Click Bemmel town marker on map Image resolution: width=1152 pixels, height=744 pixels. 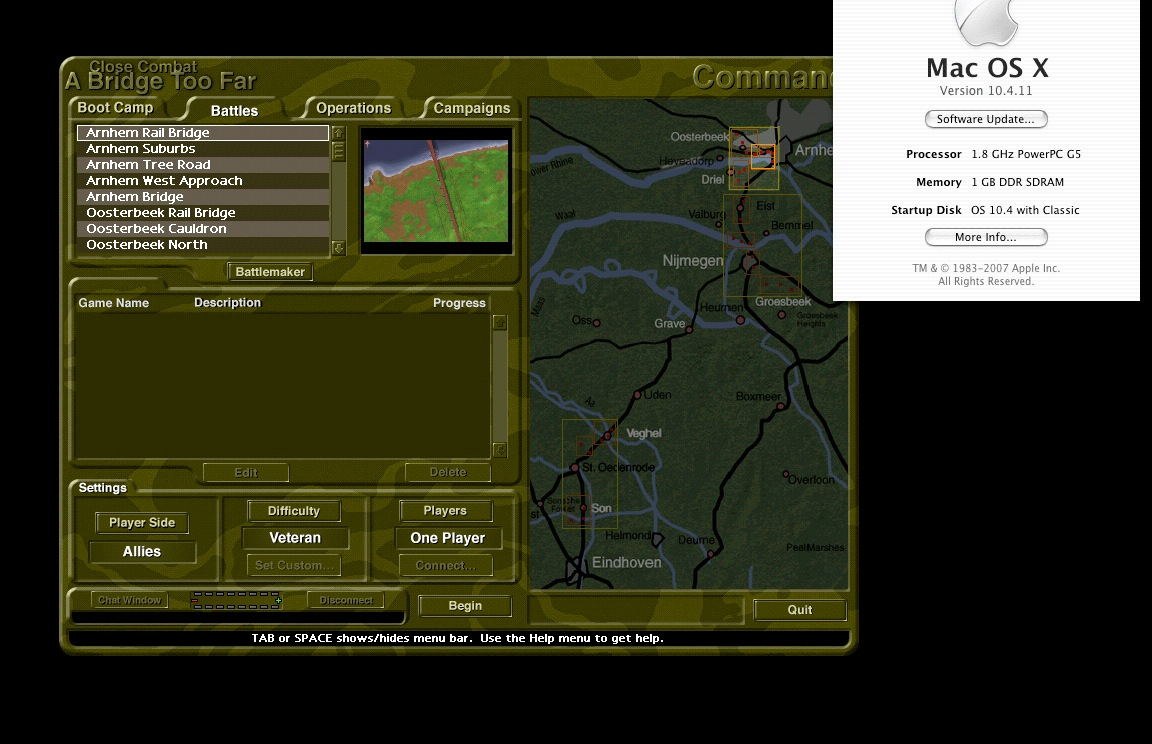coord(766,234)
